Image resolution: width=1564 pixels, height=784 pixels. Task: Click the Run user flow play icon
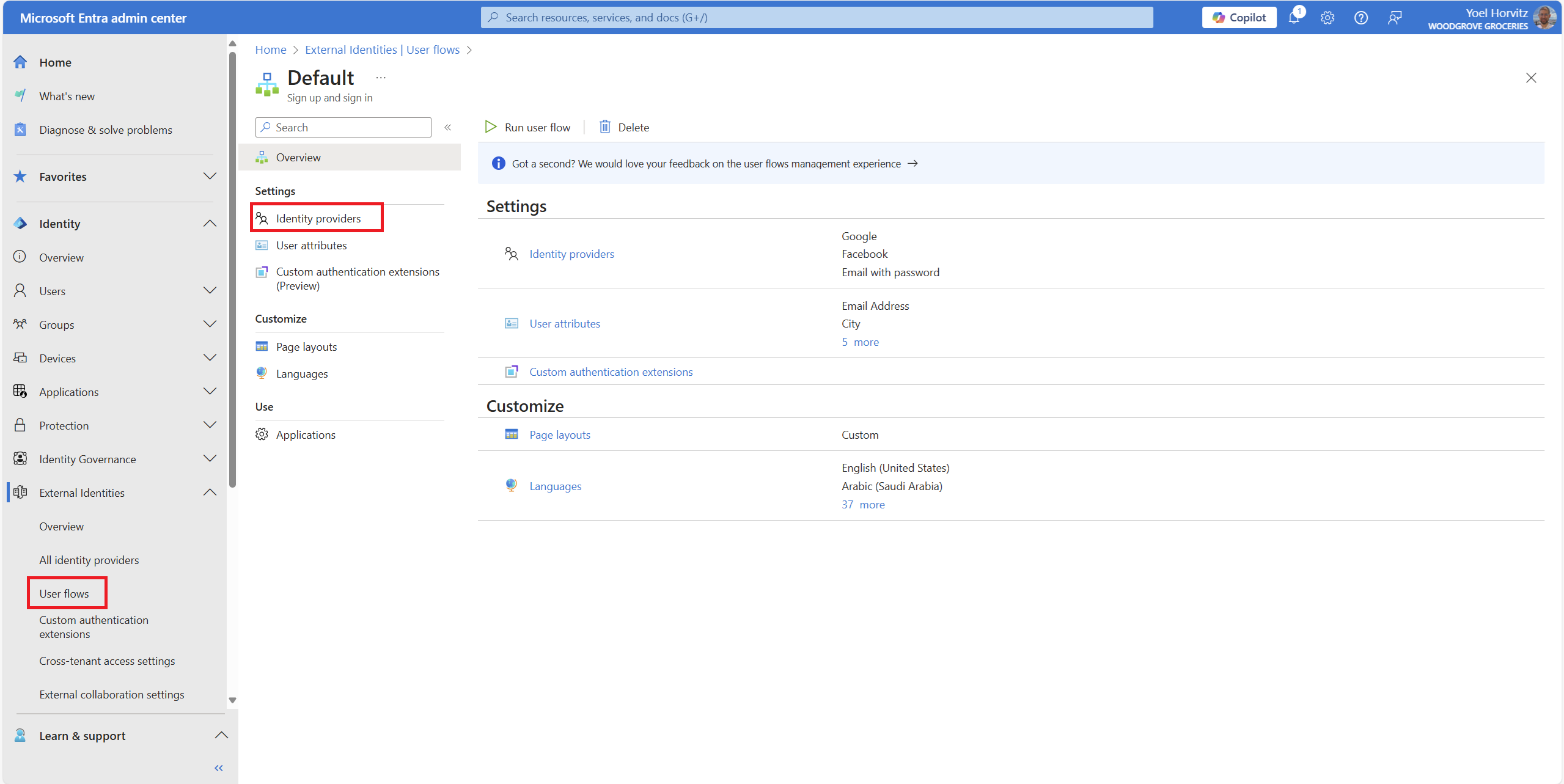pos(491,127)
